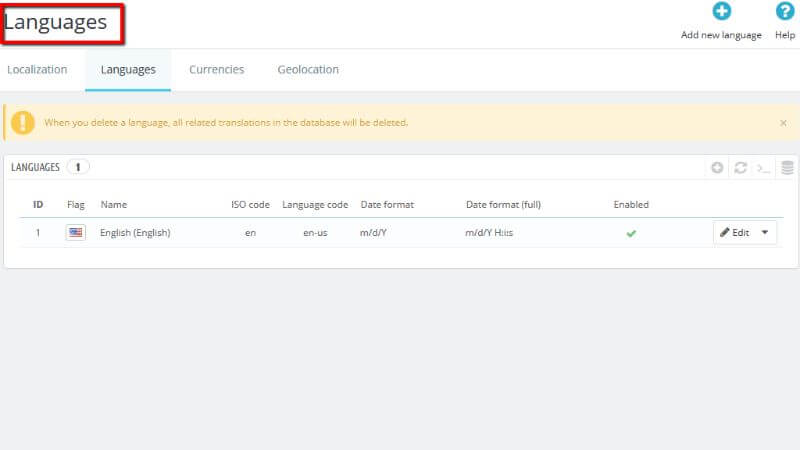Click the Add new language plus icon
Image resolution: width=800 pixels, height=450 pixels.
[721, 11]
